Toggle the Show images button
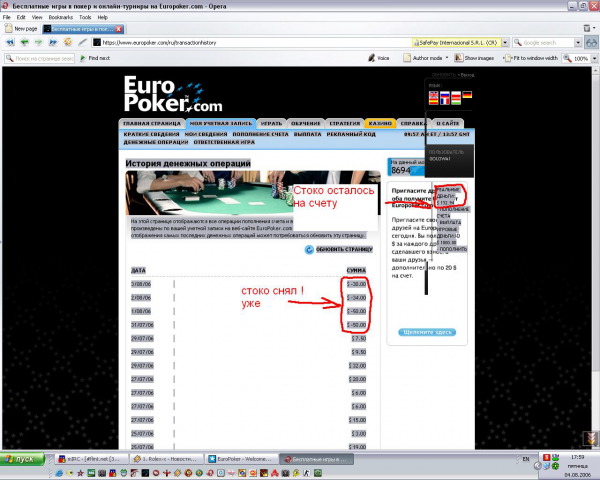Screen dimensions: 600x480 [x=474, y=58]
